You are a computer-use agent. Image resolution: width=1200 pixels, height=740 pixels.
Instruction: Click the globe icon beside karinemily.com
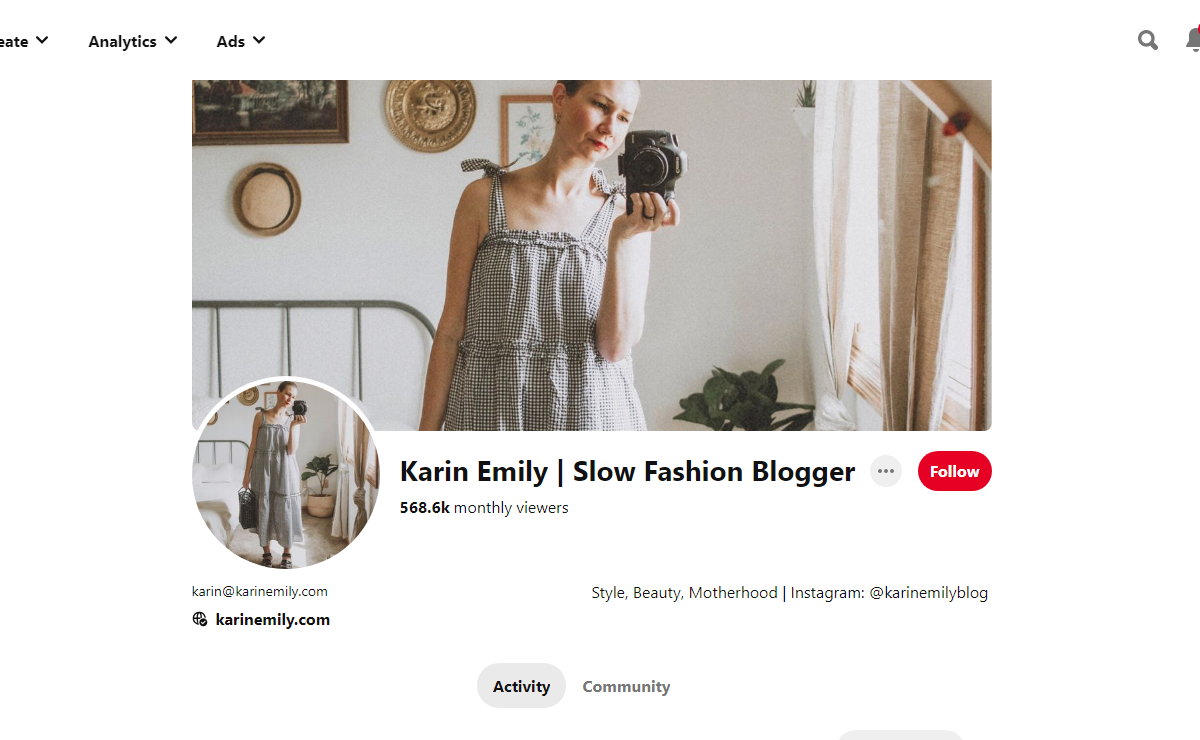[200, 620]
